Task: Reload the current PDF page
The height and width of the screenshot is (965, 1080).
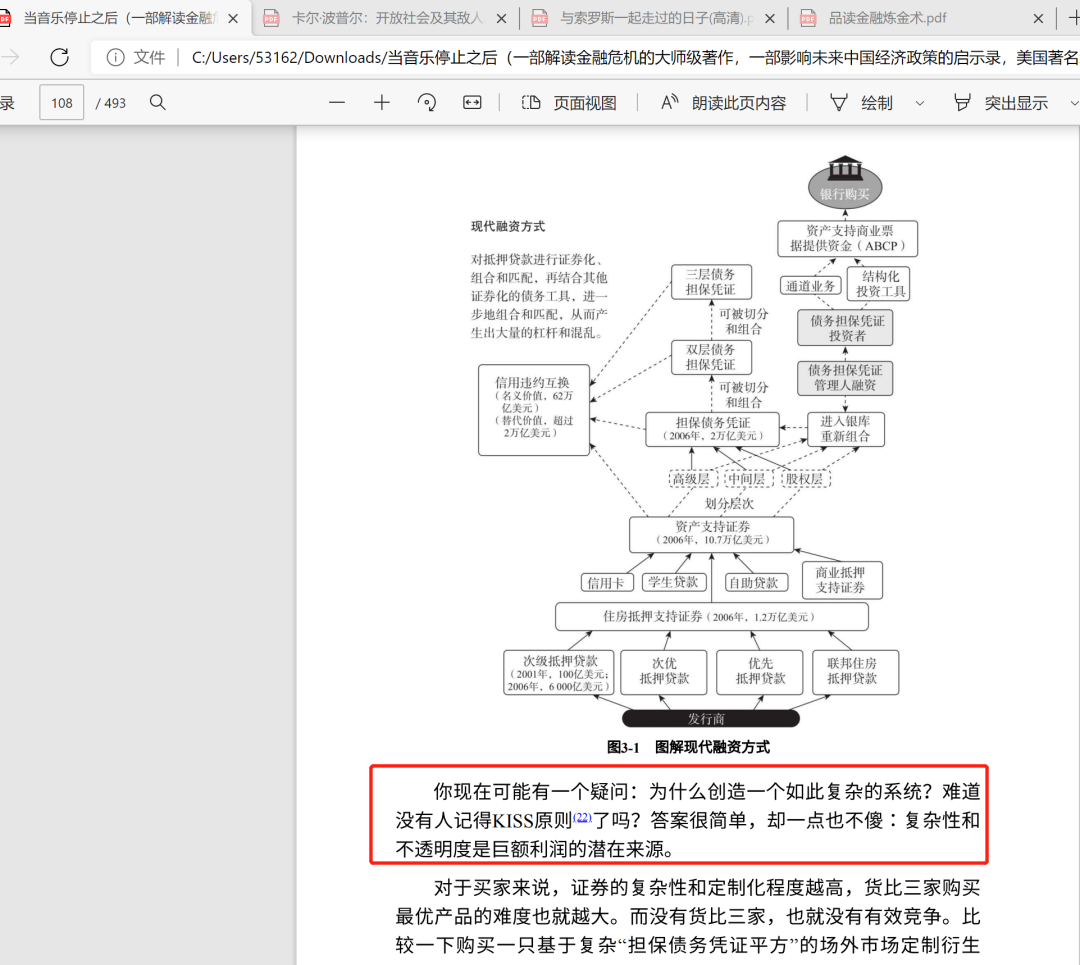Action: (60, 57)
